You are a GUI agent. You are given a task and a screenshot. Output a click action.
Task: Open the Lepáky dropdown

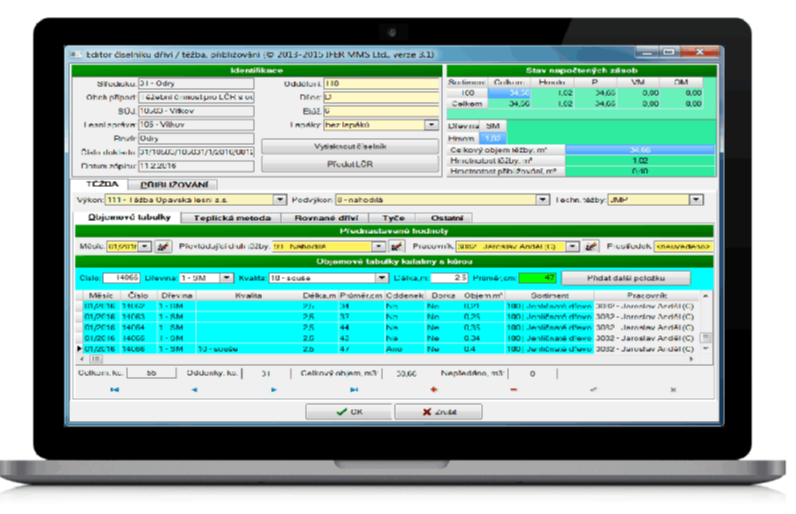click(432, 125)
